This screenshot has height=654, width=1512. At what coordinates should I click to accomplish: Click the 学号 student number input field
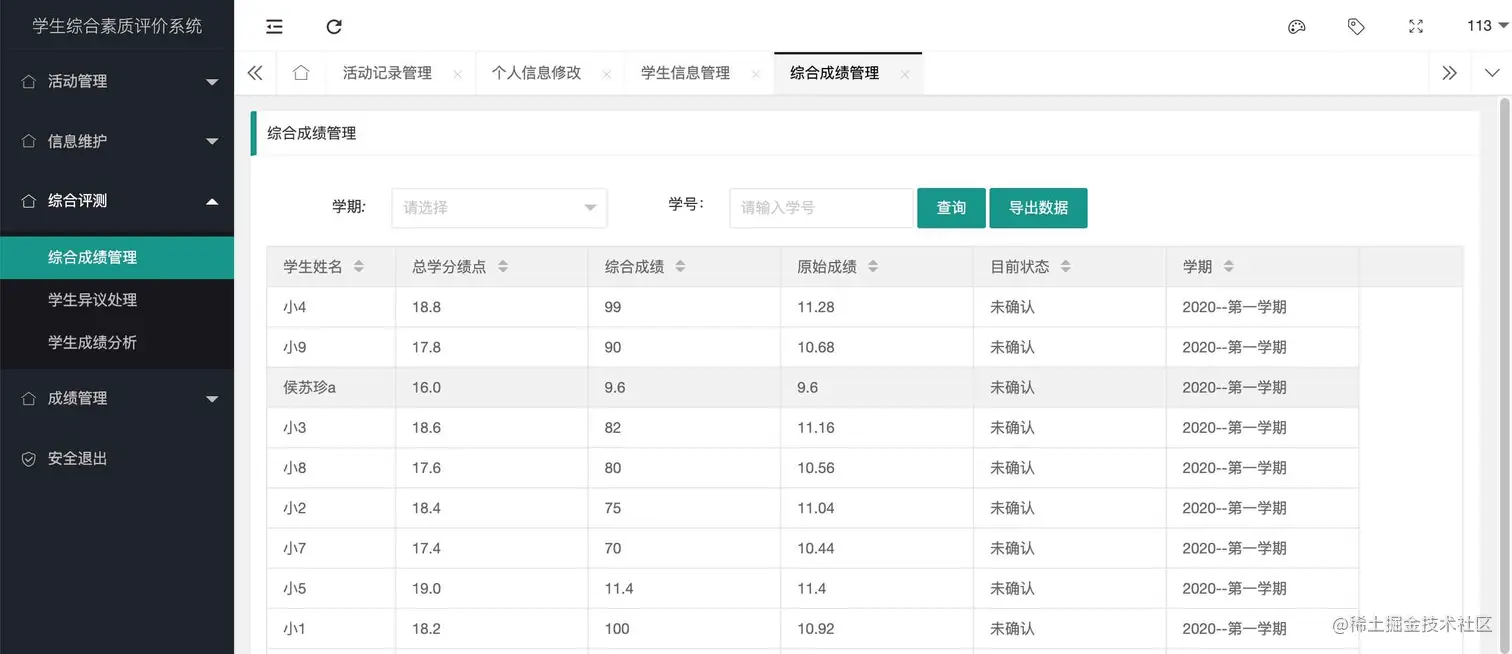[820, 208]
